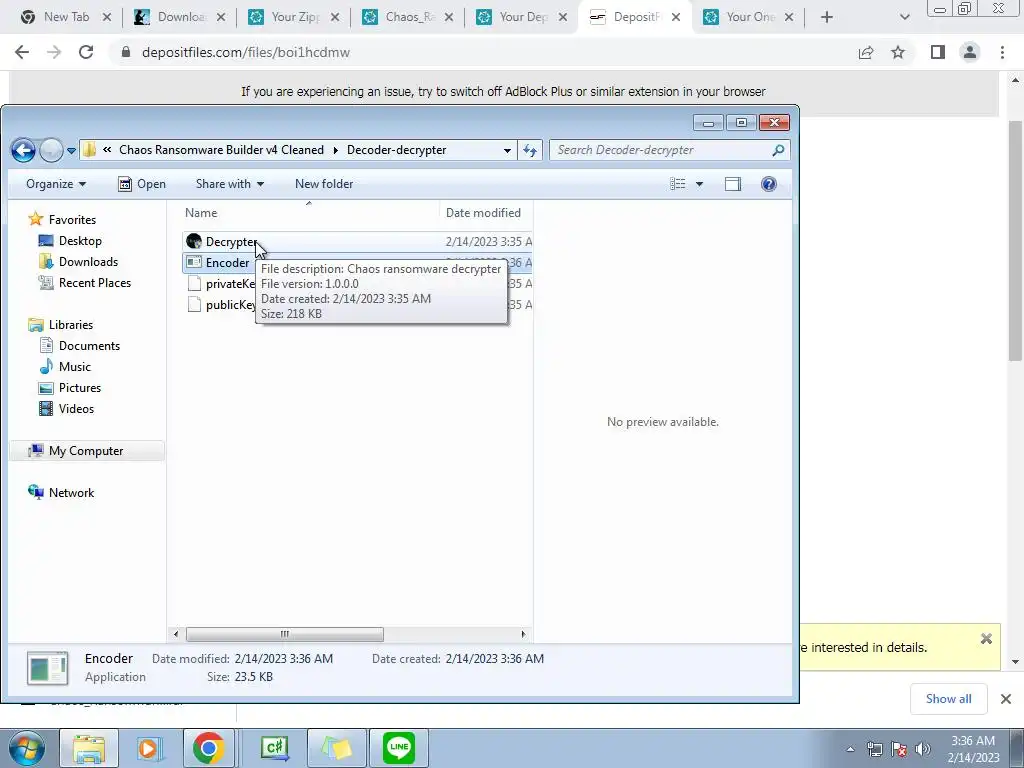Sort files by Date modified column
The height and width of the screenshot is (768, 1024).
pos(483,213)
